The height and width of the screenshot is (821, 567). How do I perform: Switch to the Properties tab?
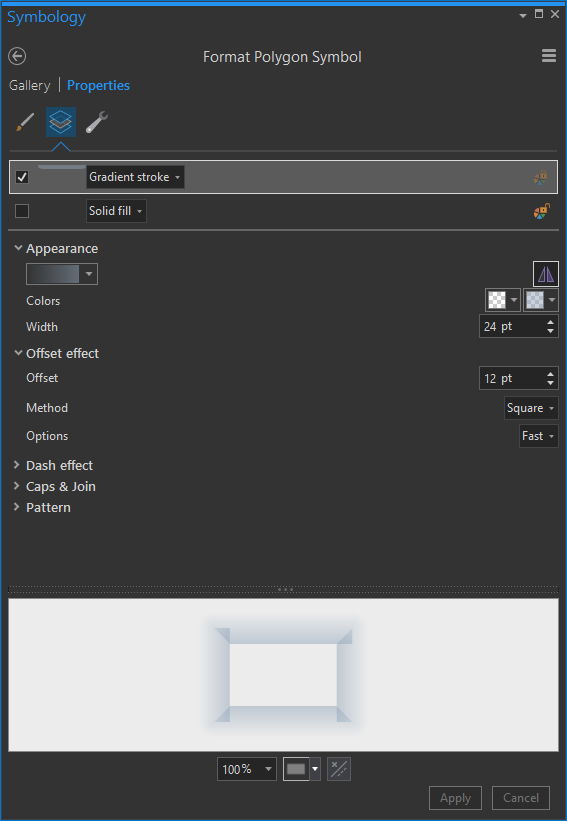click(98, 85)
